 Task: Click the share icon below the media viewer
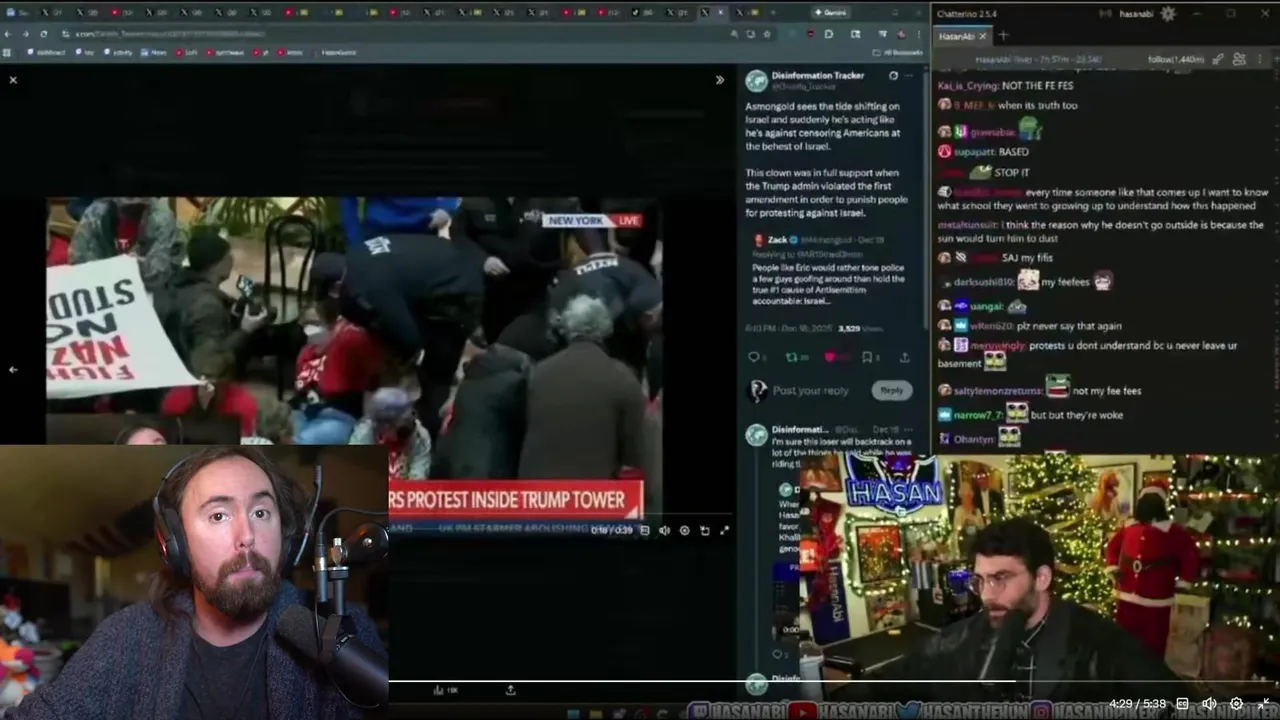511,690
